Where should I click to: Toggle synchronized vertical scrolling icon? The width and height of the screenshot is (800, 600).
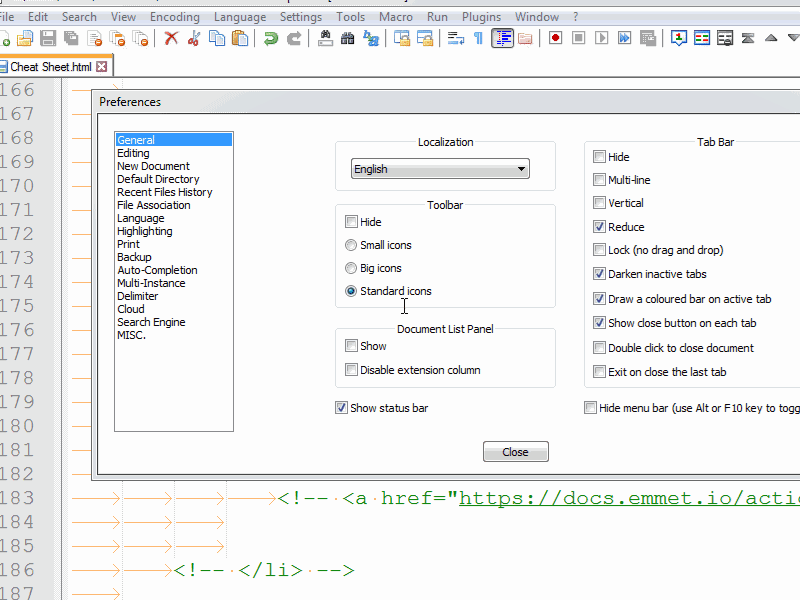[x=402, y=38]
